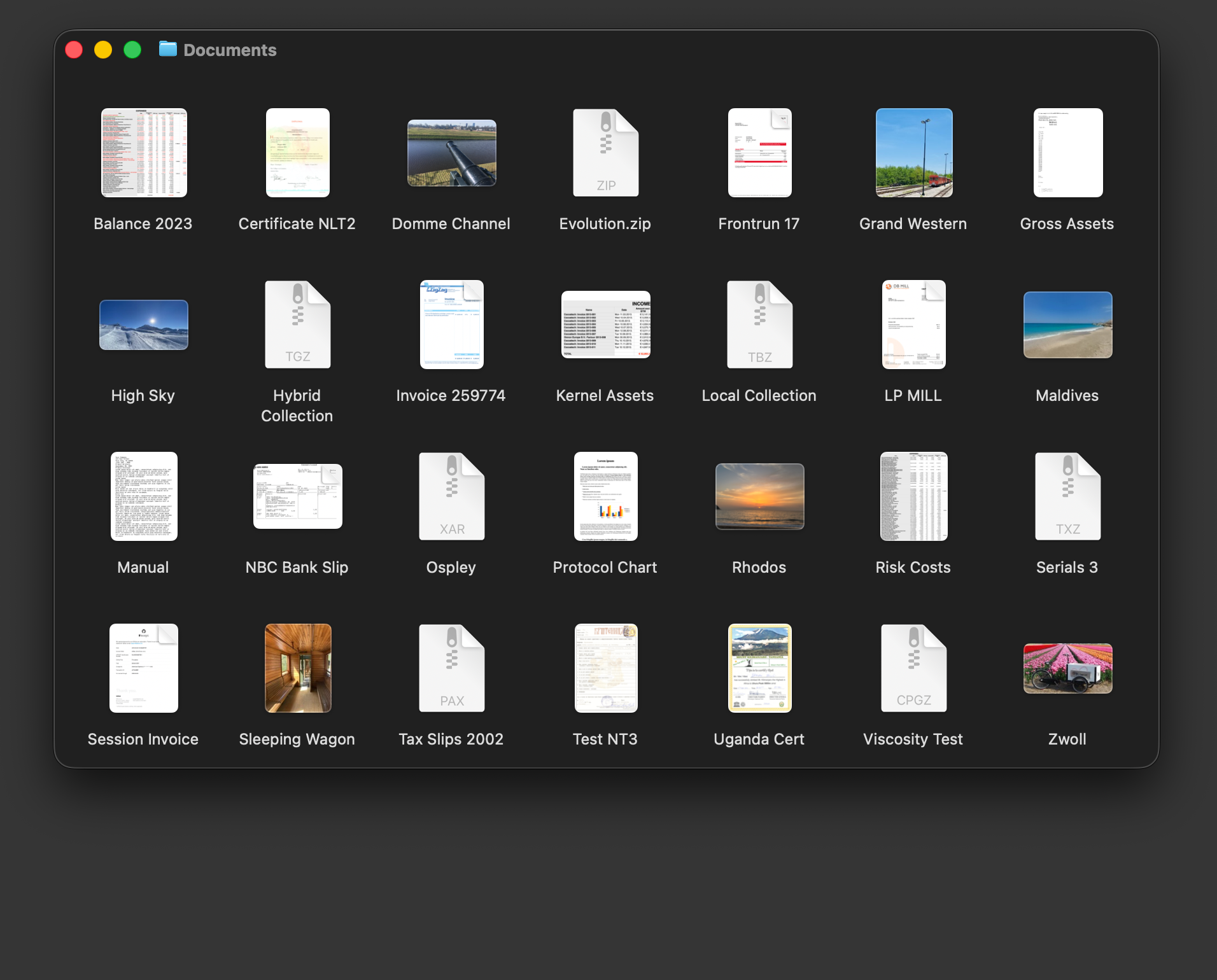The width and height of the screenshot is (1217, 980).
Task: Select the Balance 2023 spreadsheet thumbnail
Action: [144, 153]
